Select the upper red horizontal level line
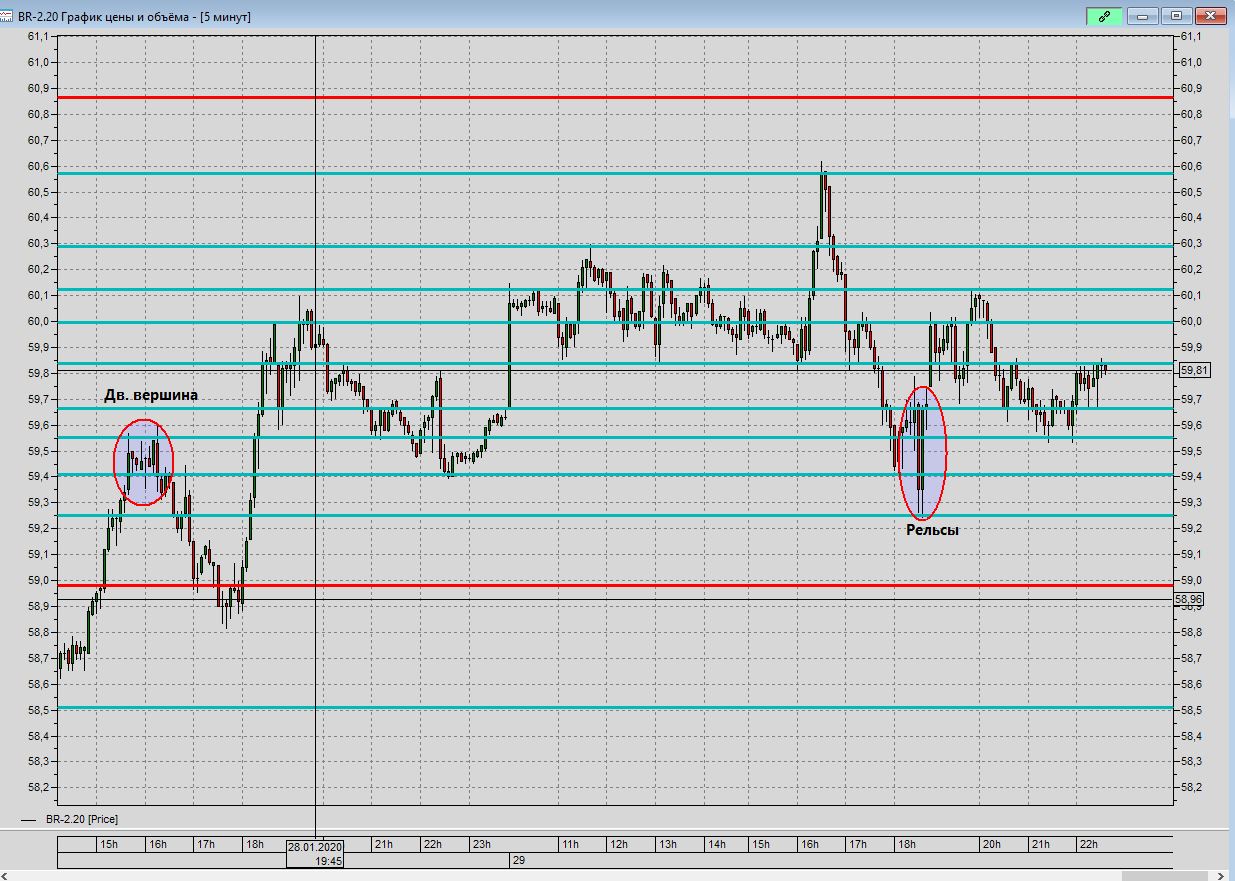This screenshot has height=881, width=1235. 615,97
